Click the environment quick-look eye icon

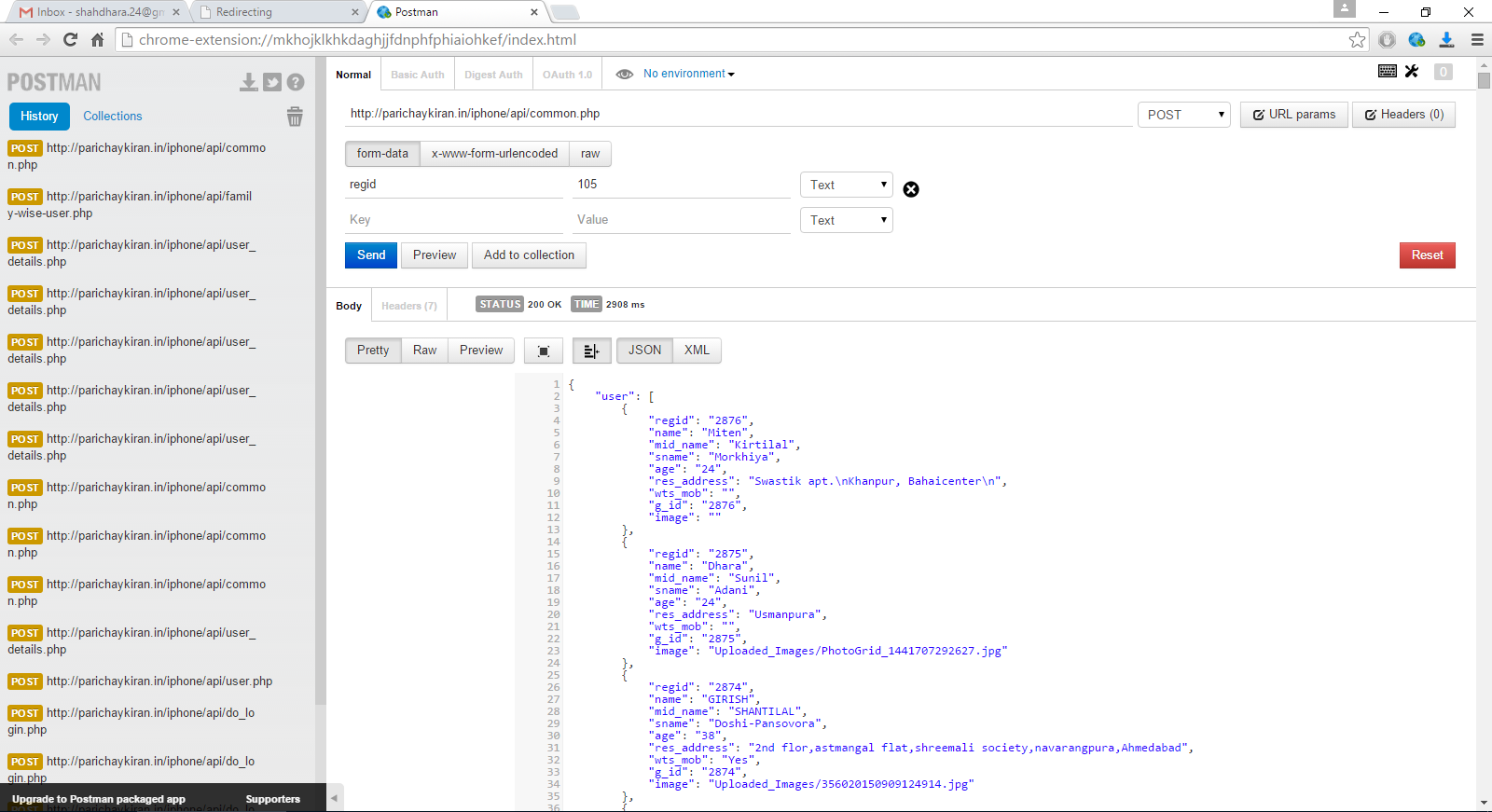[625, 74]
